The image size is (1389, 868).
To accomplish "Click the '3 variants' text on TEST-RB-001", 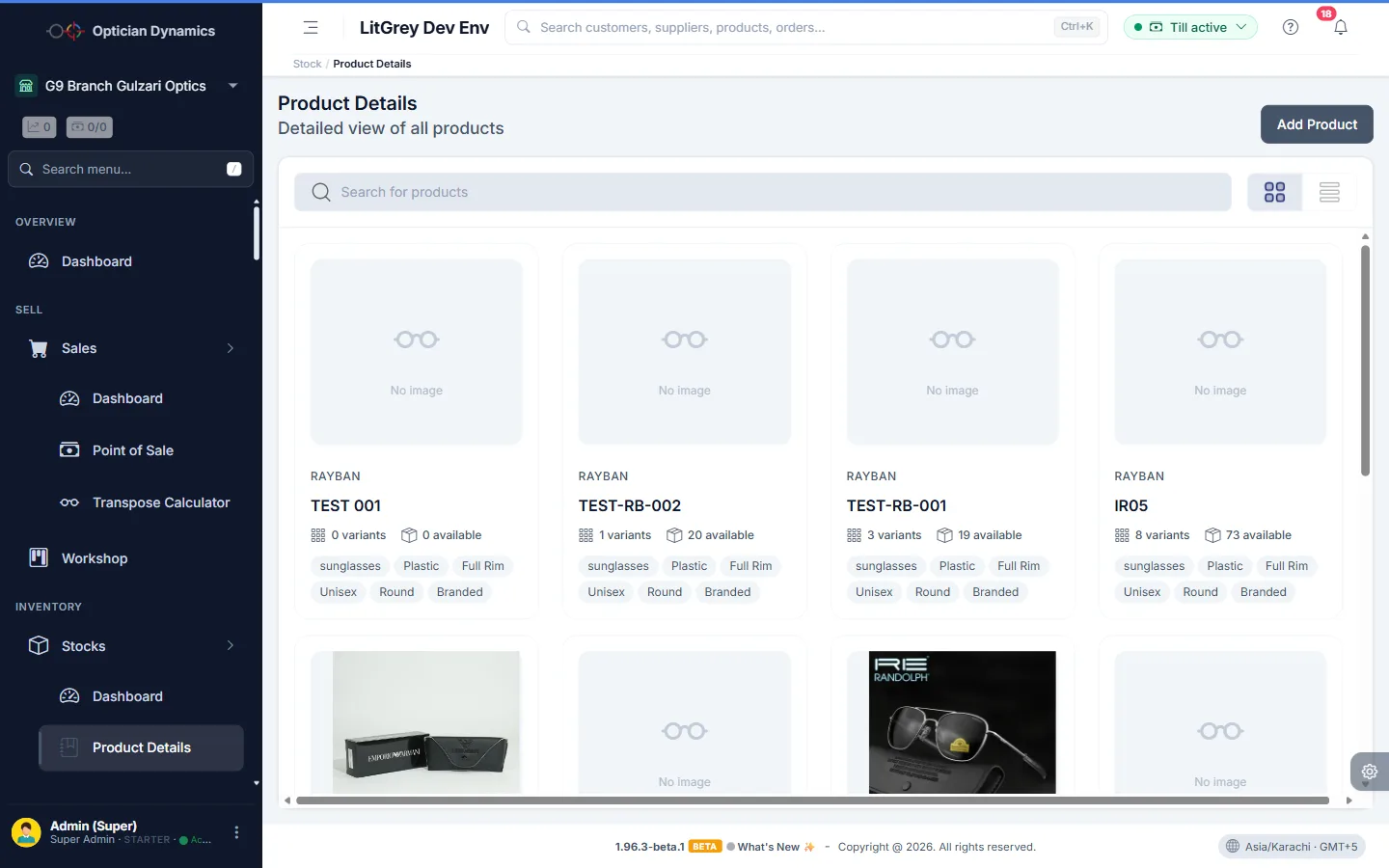I will pyautogui.click(x=894, y=535).
